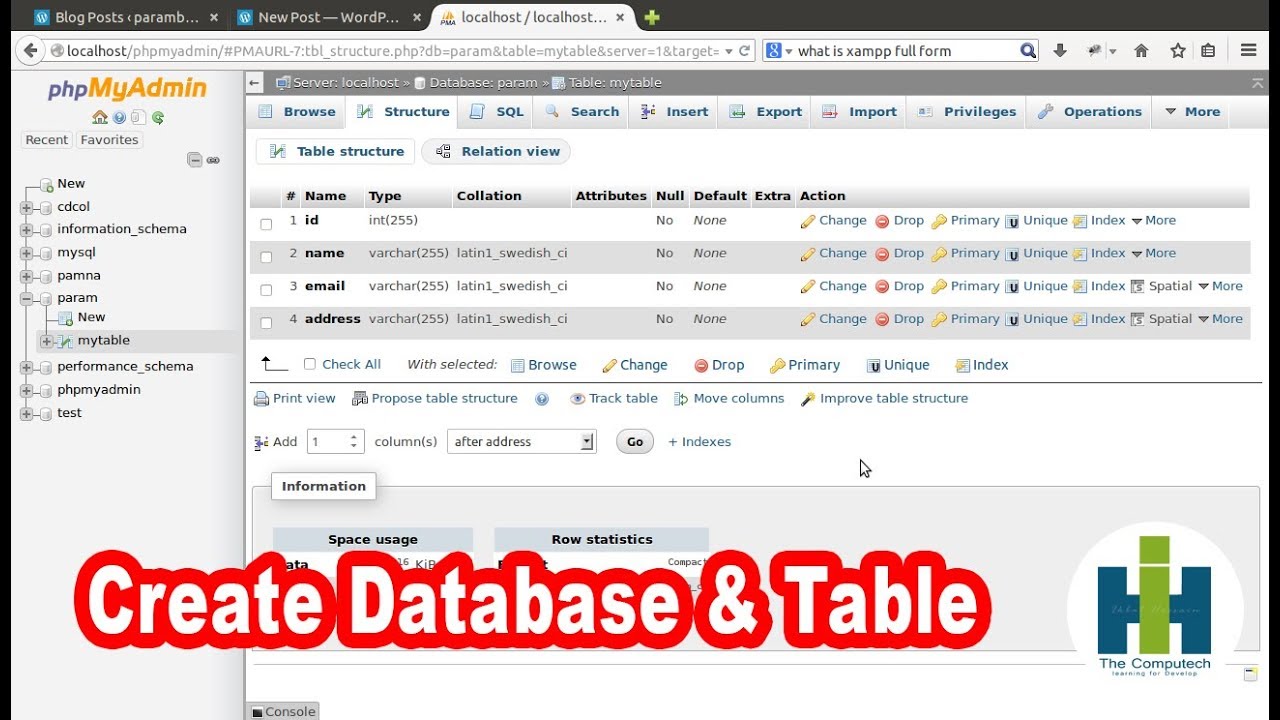This screenshot has width=1280, height=720.
Task: Click the Privileges tab
Action: pos(967,112)
